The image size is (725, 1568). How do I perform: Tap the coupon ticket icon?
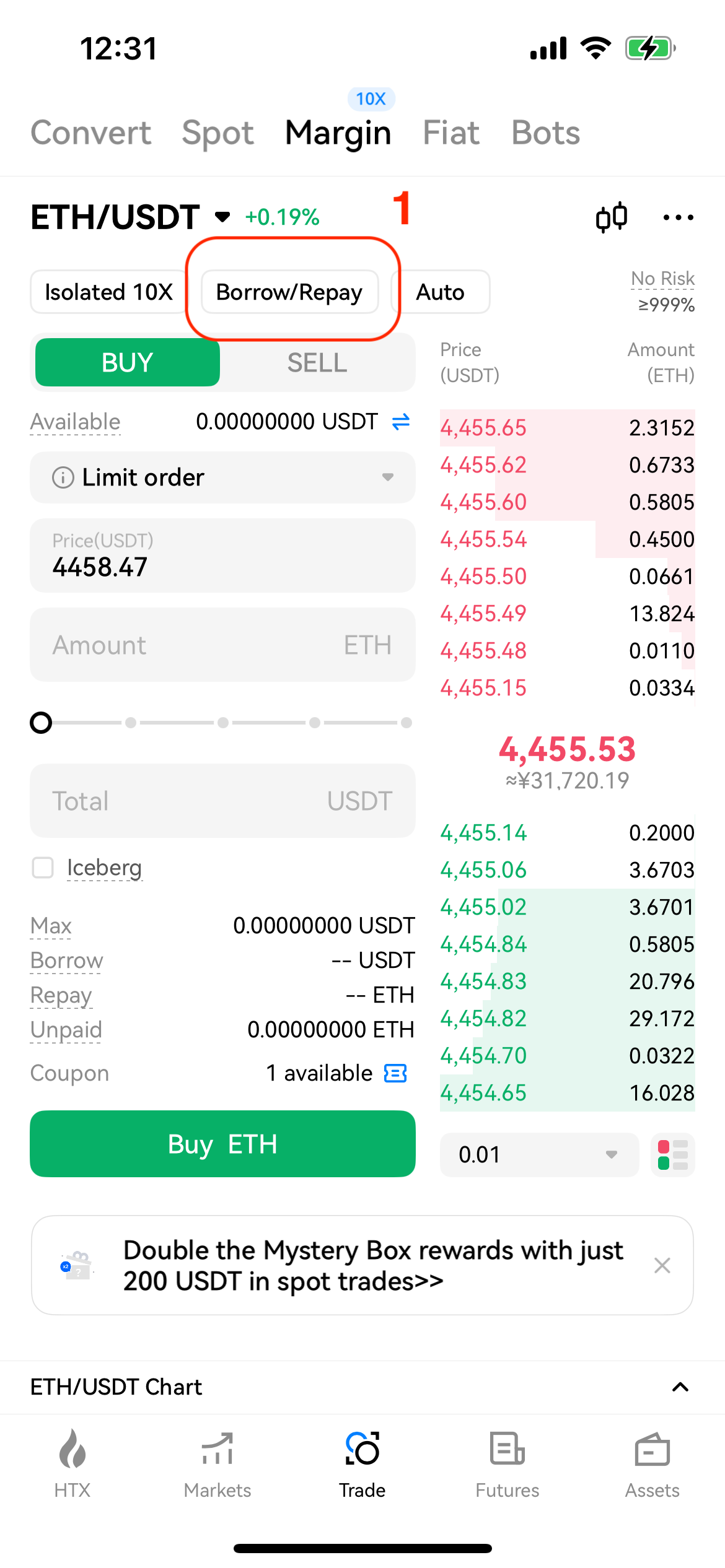[x=395, y=1073]
